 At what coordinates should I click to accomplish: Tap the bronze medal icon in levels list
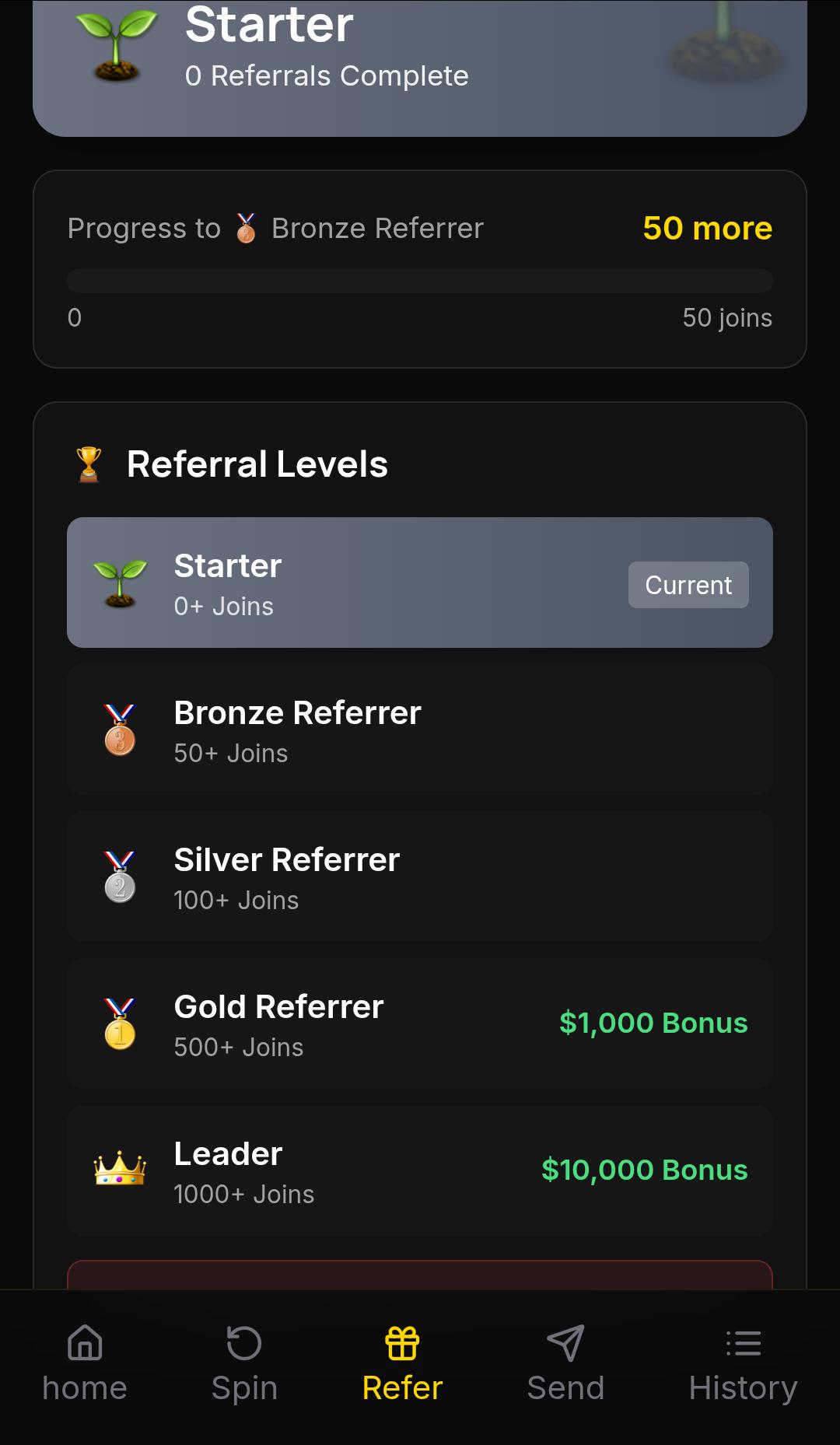coord(120,729)
